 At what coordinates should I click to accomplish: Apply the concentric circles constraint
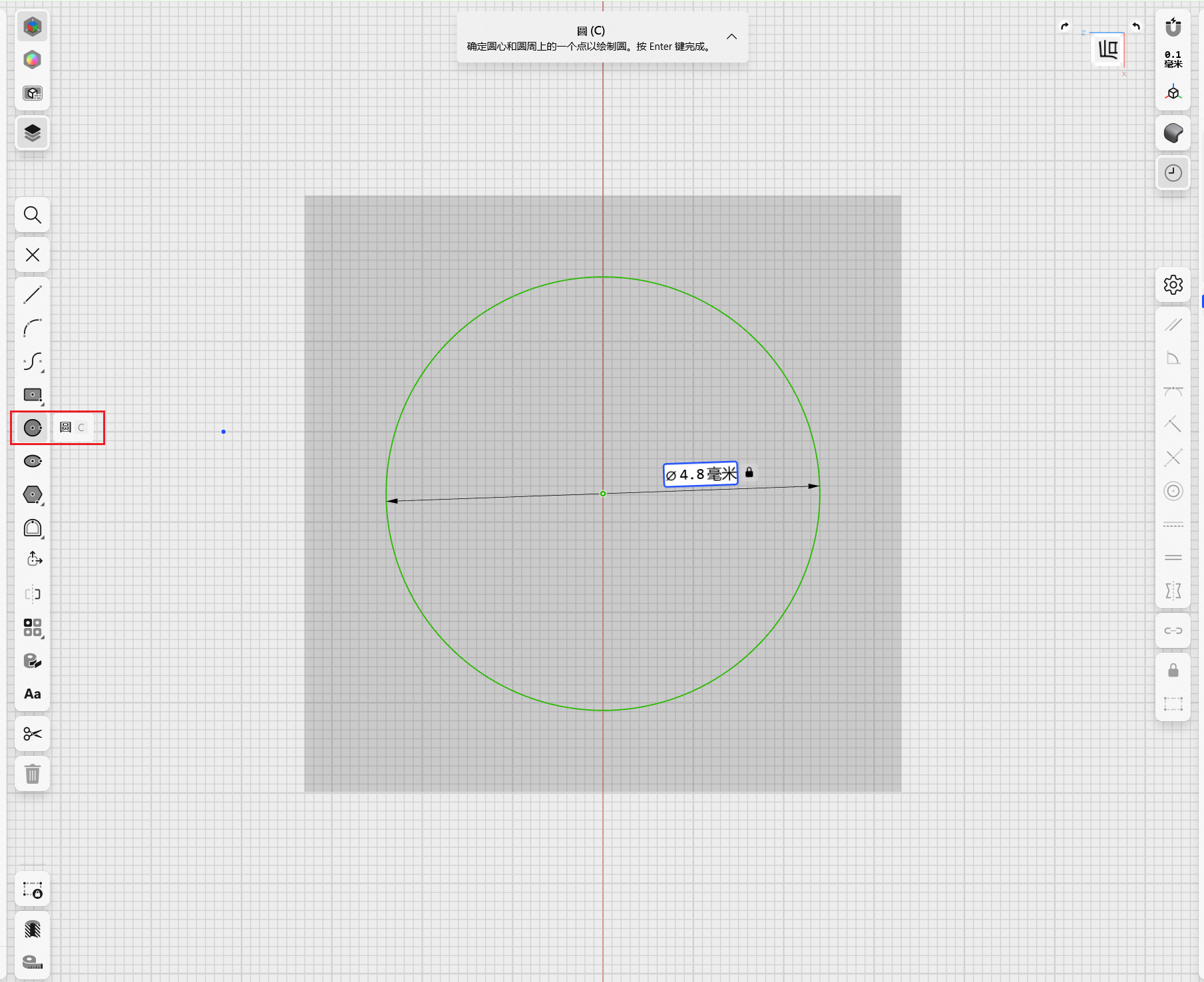[x=1173, y=491]
